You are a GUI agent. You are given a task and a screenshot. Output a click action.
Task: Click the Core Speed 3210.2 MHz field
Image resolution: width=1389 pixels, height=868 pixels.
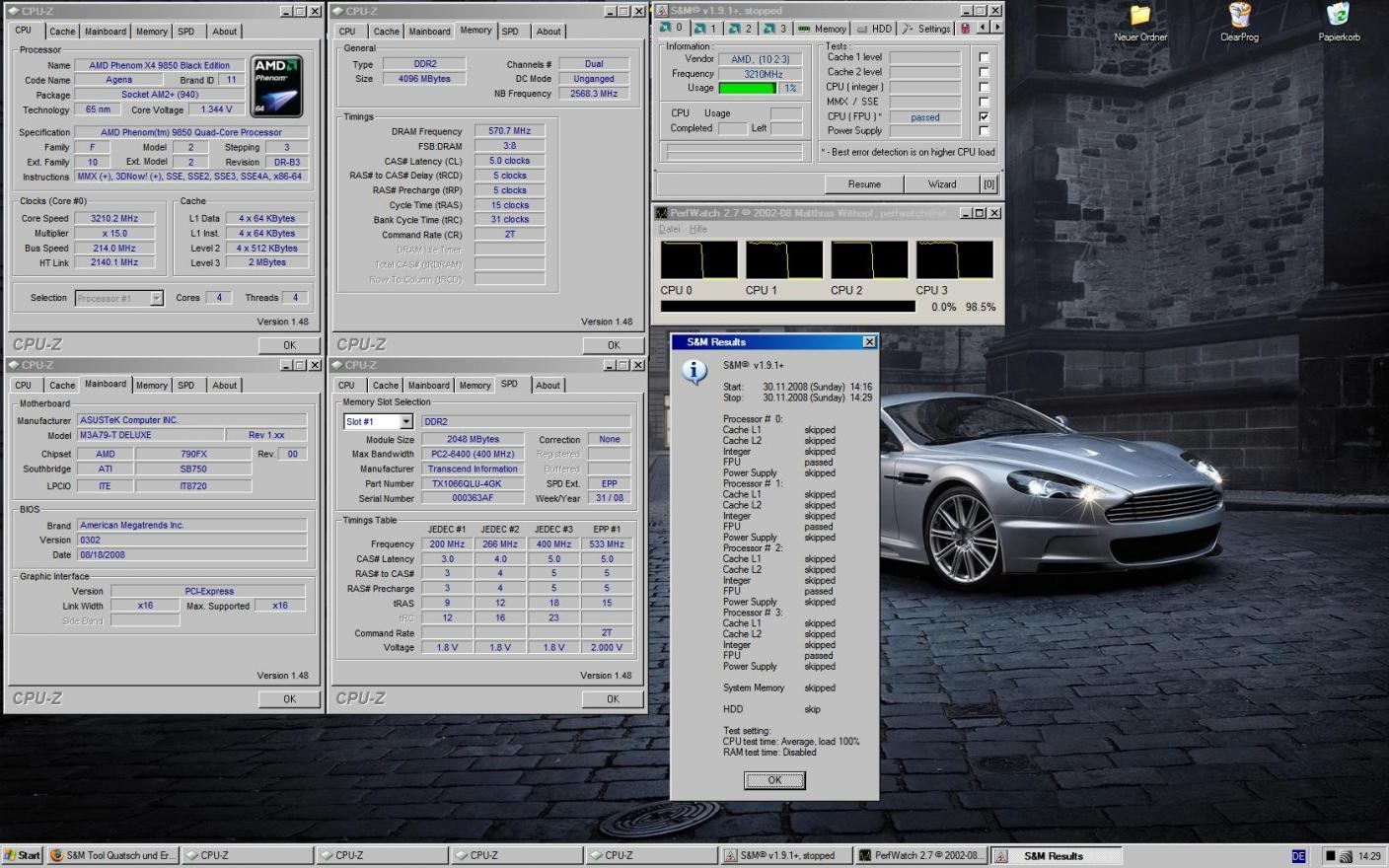(x=114, y=219)
